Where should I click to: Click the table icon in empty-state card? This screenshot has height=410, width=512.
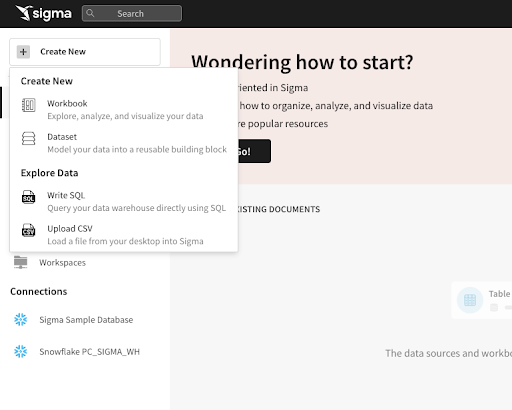[x=470, y=300]
